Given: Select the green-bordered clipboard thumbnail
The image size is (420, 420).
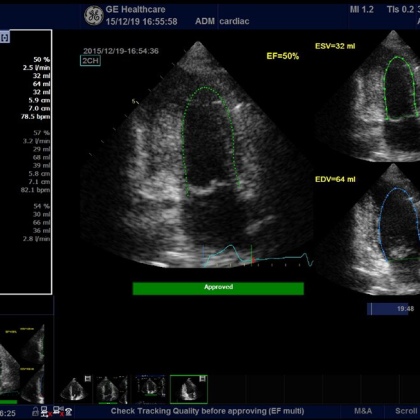Looking at the screenshot, I should tap(189, 389).
